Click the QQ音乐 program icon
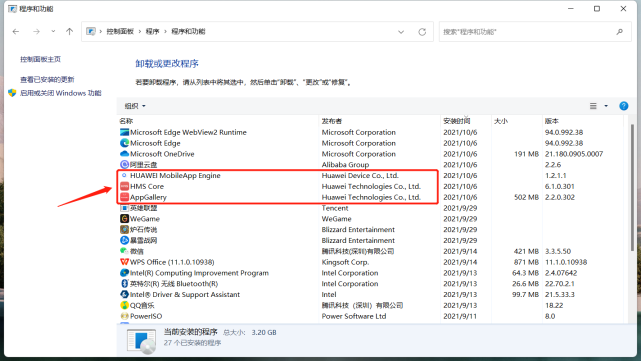Screen dimensions: 641x361 124,305
